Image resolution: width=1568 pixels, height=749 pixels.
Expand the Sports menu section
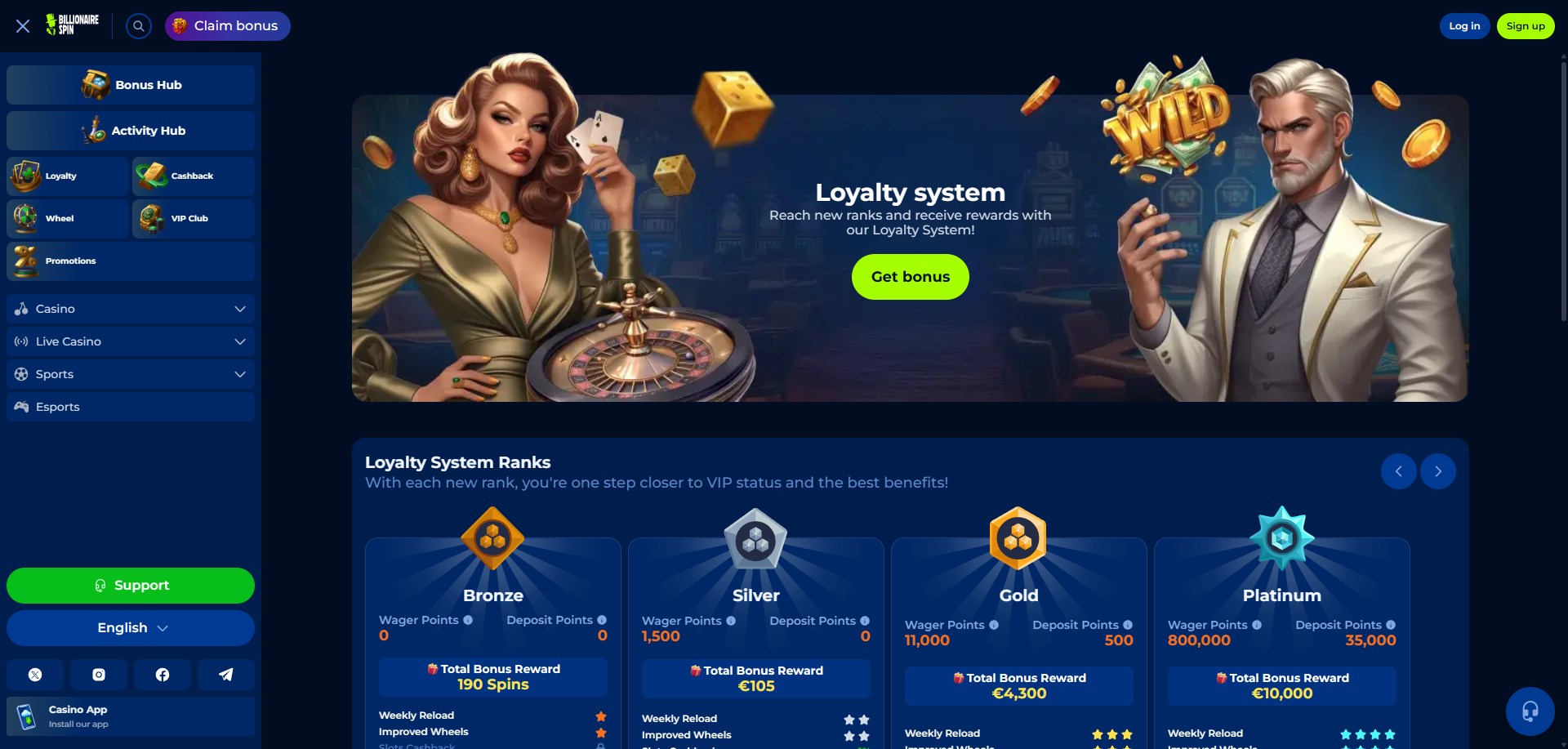pos(131,374)
